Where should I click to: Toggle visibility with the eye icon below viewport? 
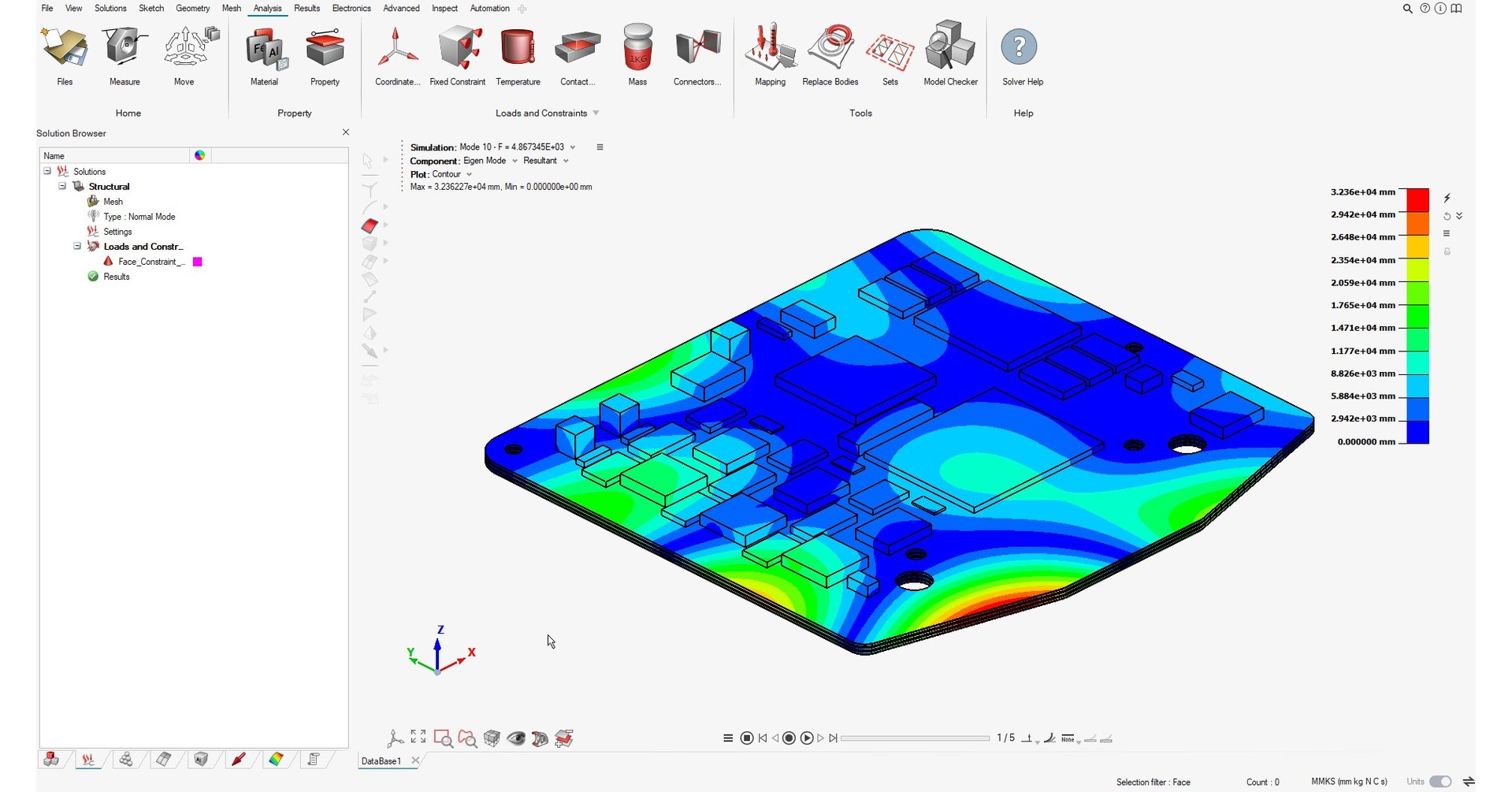[x=517, y=738]
